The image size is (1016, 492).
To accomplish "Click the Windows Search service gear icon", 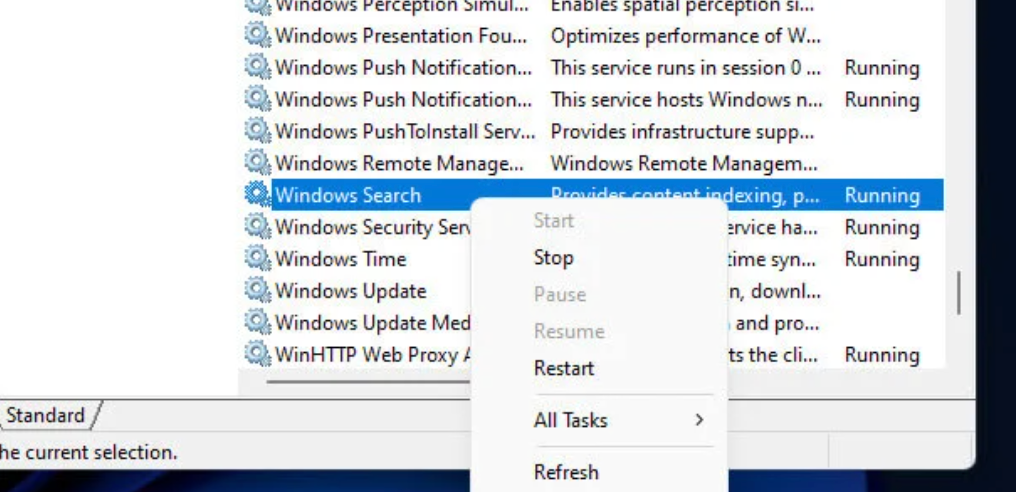I will point(257,194).
